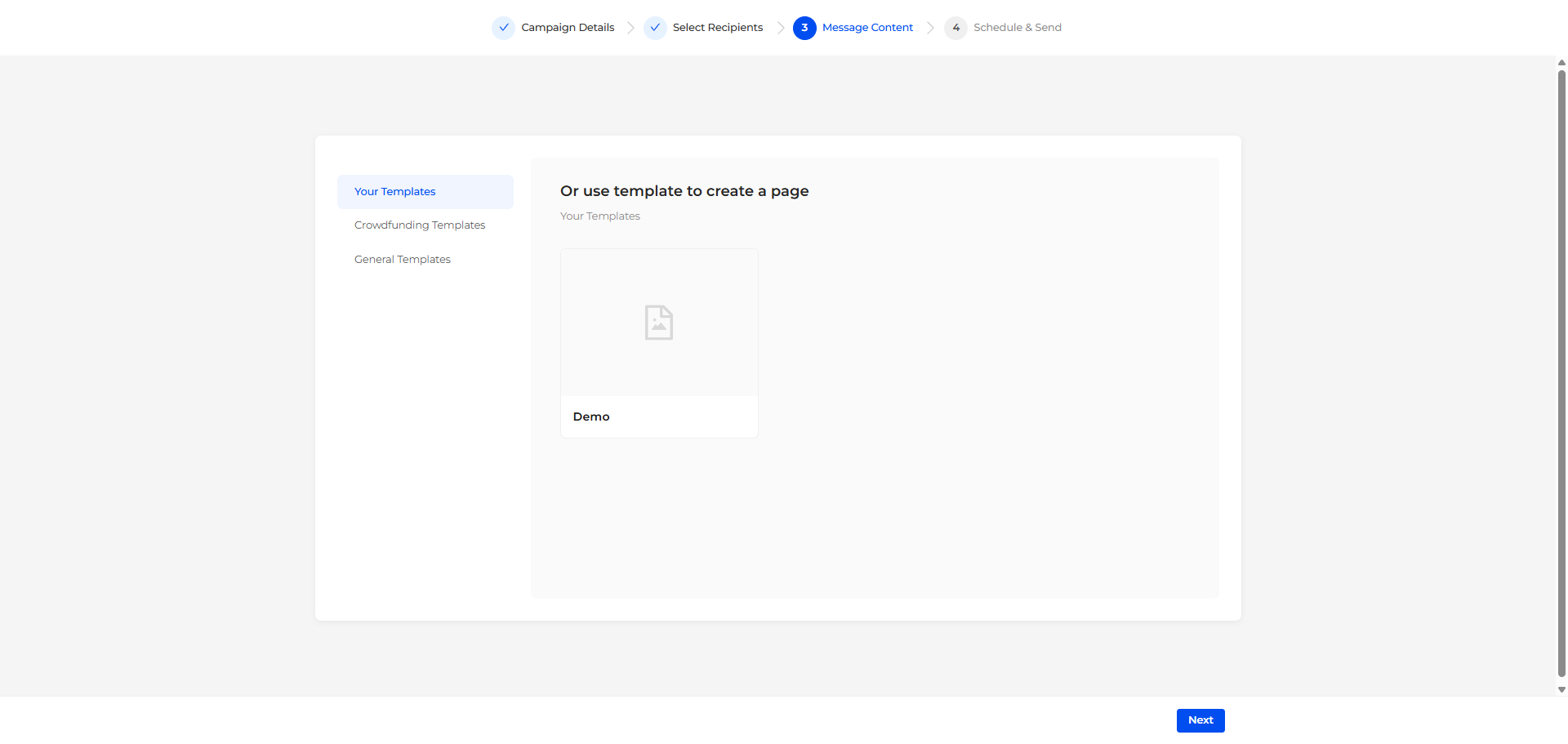The image size is (1568, 744).
Task: Click chevron after Campaign Details step
Action: pos(630,28)
